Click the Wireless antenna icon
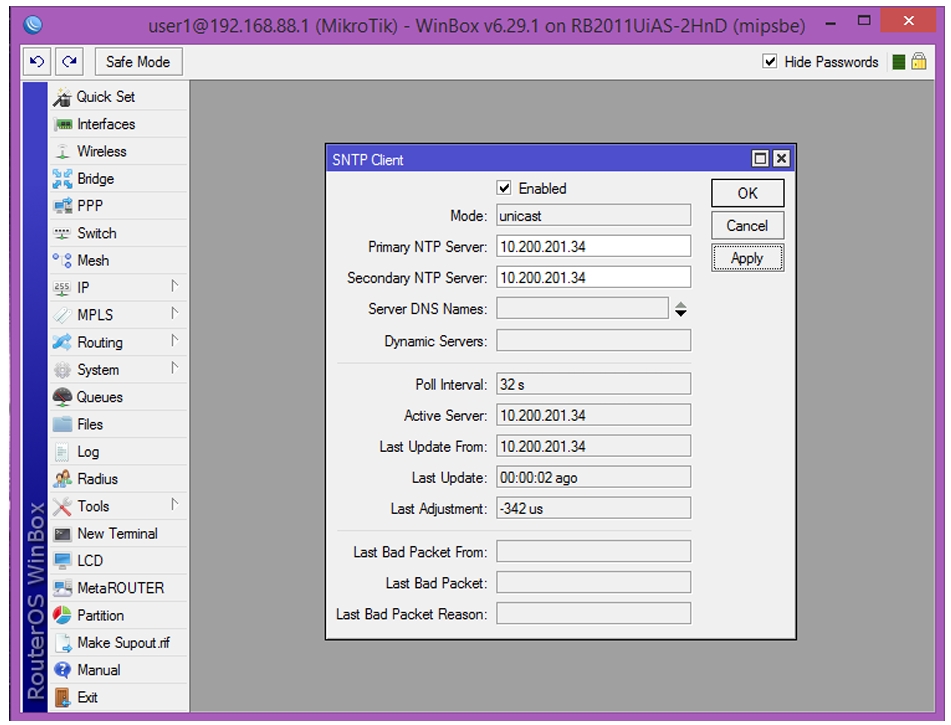 coord(62,152)
